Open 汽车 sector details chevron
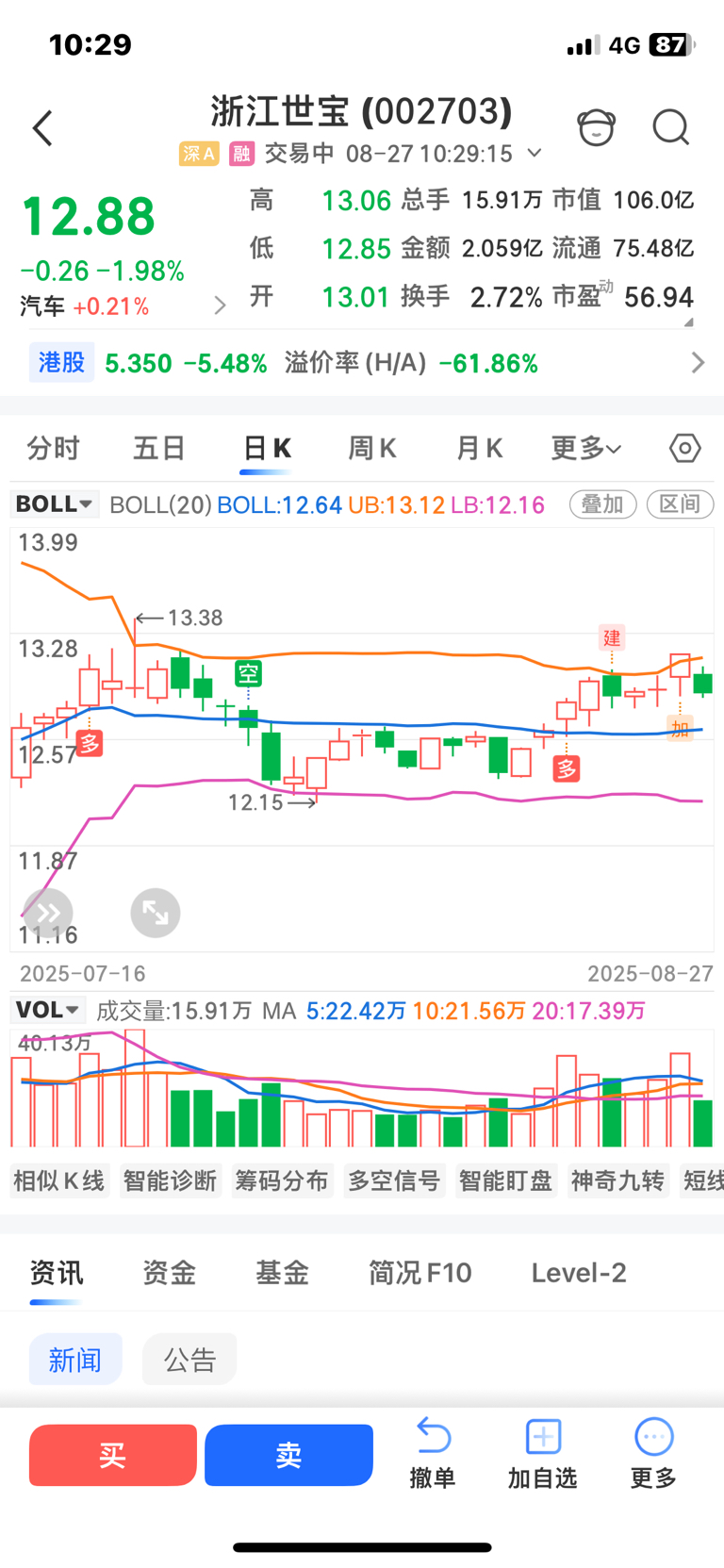The width and height of the screenshot is (724, 1568). (x=220, y=305)
